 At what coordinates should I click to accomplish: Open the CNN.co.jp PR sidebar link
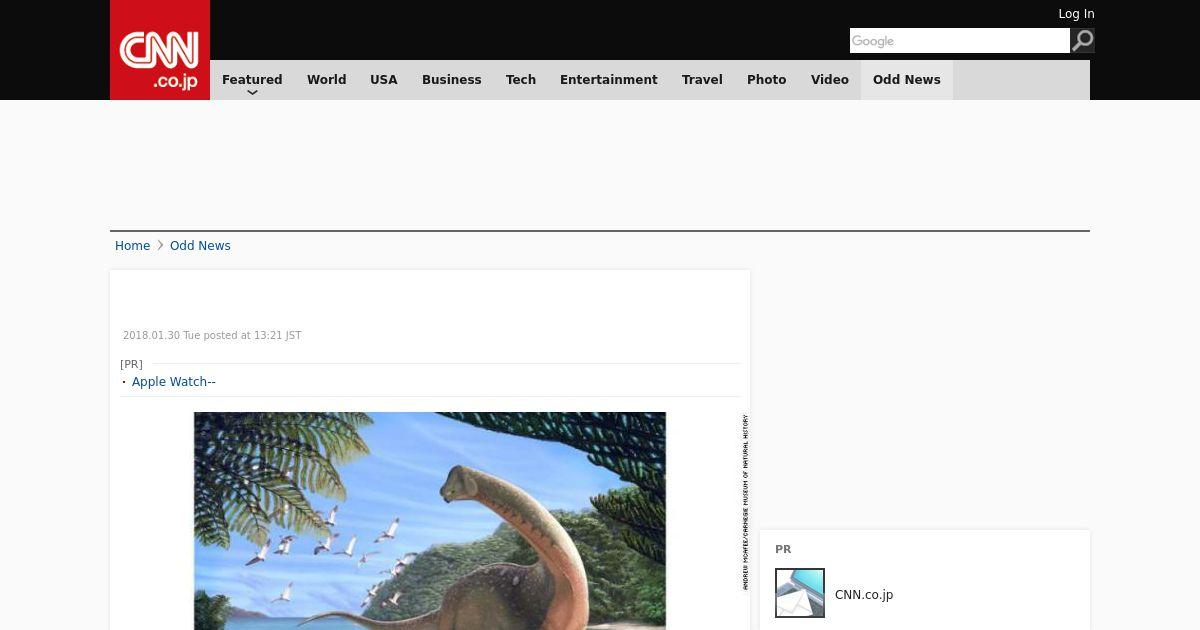tap(864, 595)
